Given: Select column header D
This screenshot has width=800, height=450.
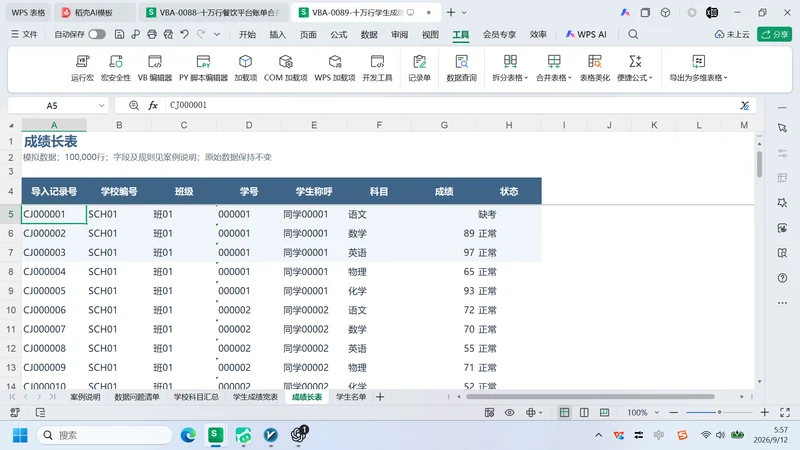Looking at the screenshot, I should [x=248, y=125].
